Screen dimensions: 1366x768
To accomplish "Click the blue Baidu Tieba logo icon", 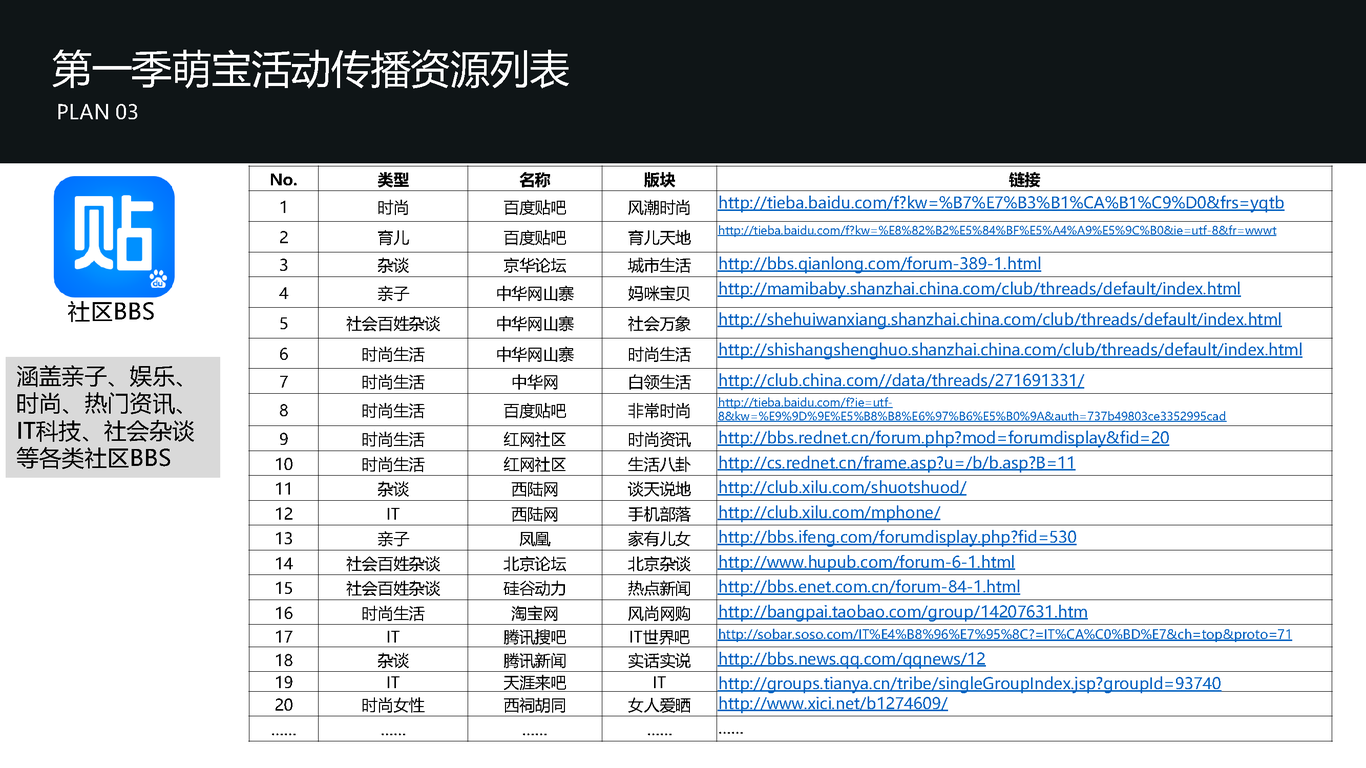I will click(x=114, y=237).
